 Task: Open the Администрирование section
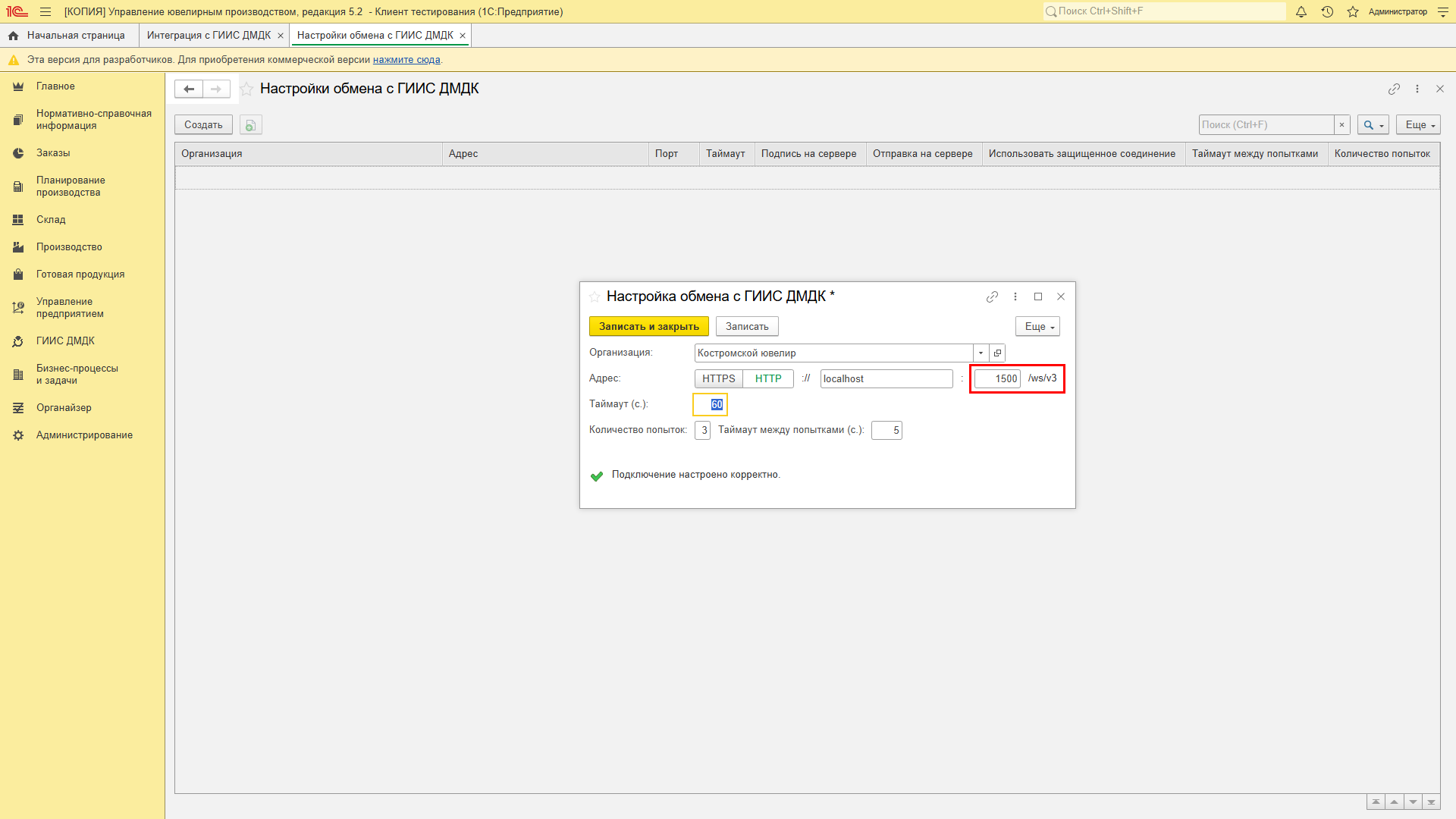[x=84, y=435]
